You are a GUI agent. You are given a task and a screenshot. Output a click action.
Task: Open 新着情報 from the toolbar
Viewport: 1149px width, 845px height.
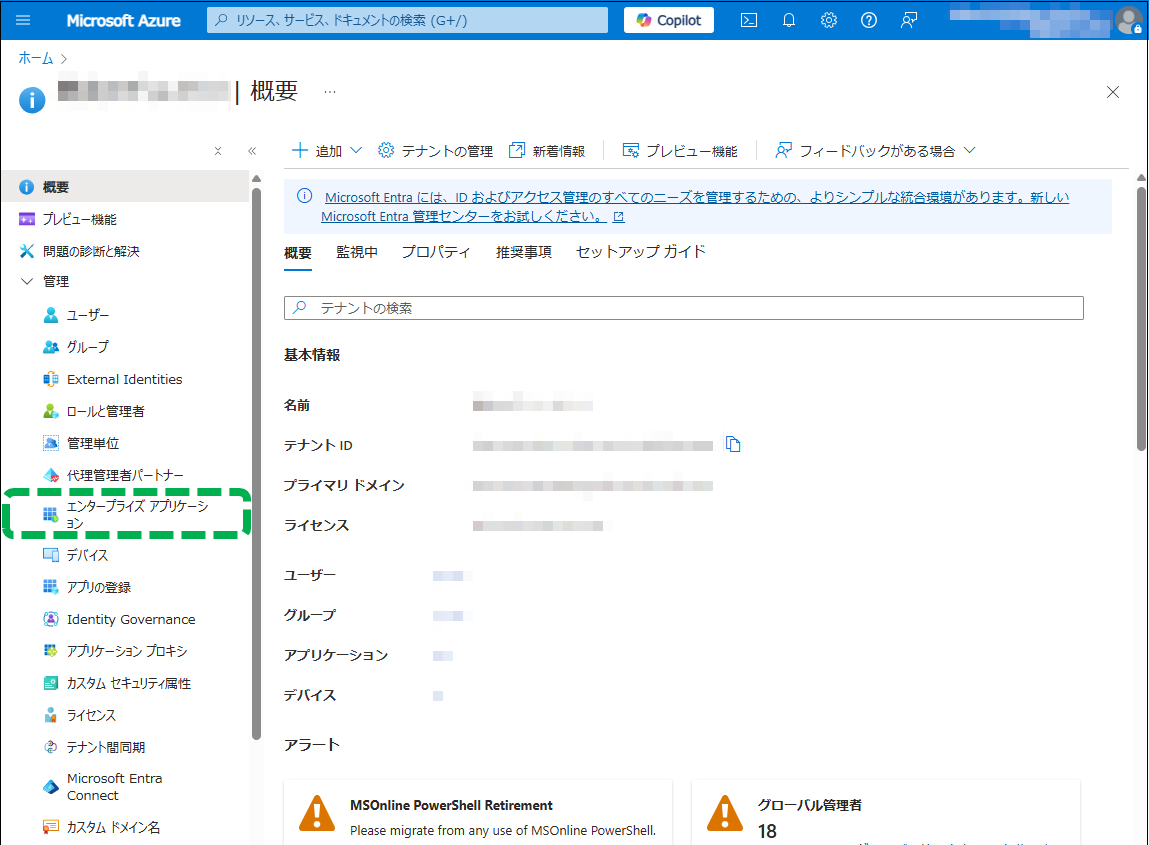547,151
